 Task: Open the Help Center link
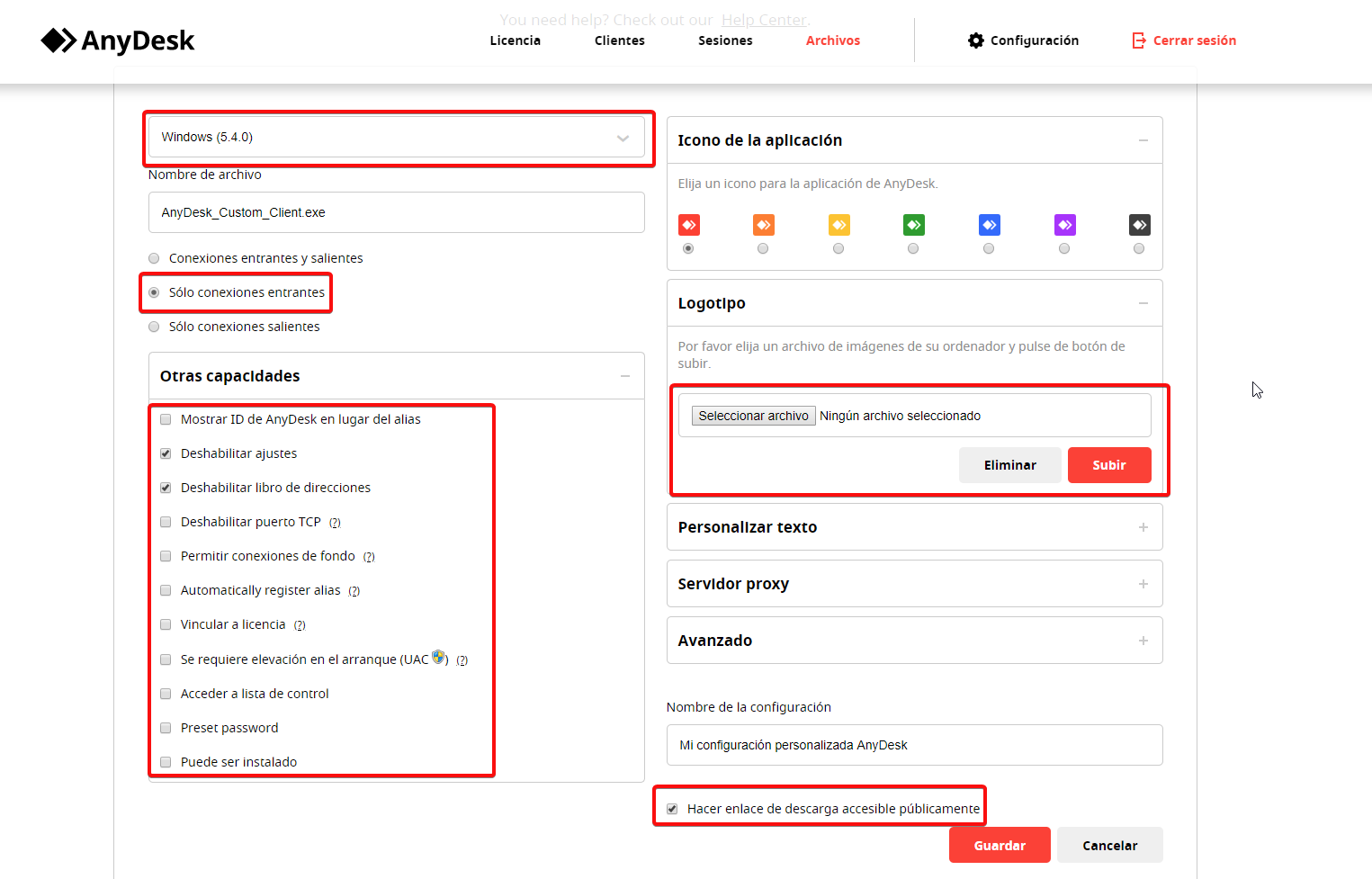click(764, 20)
